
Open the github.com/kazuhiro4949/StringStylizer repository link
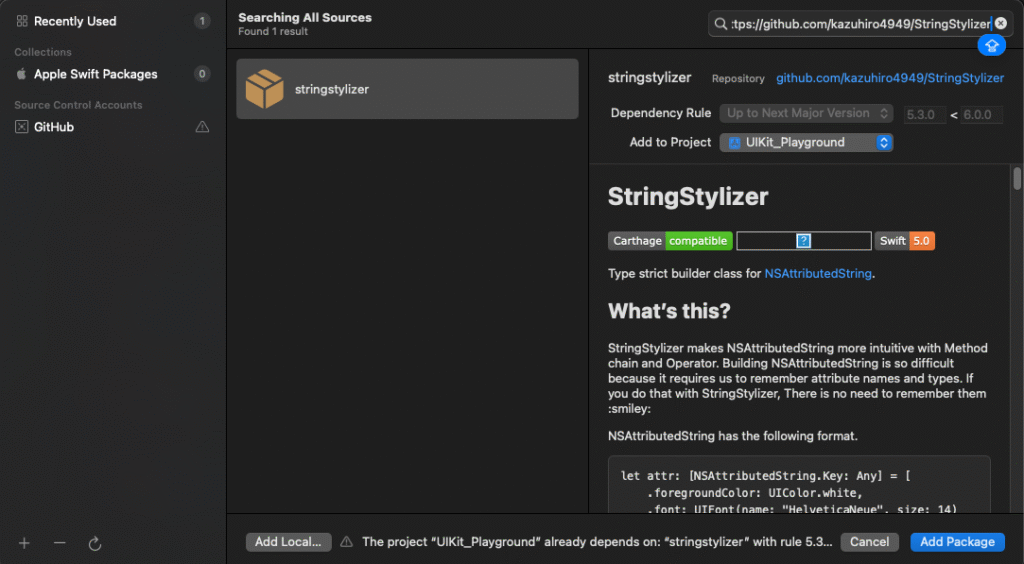click(889, 78)
